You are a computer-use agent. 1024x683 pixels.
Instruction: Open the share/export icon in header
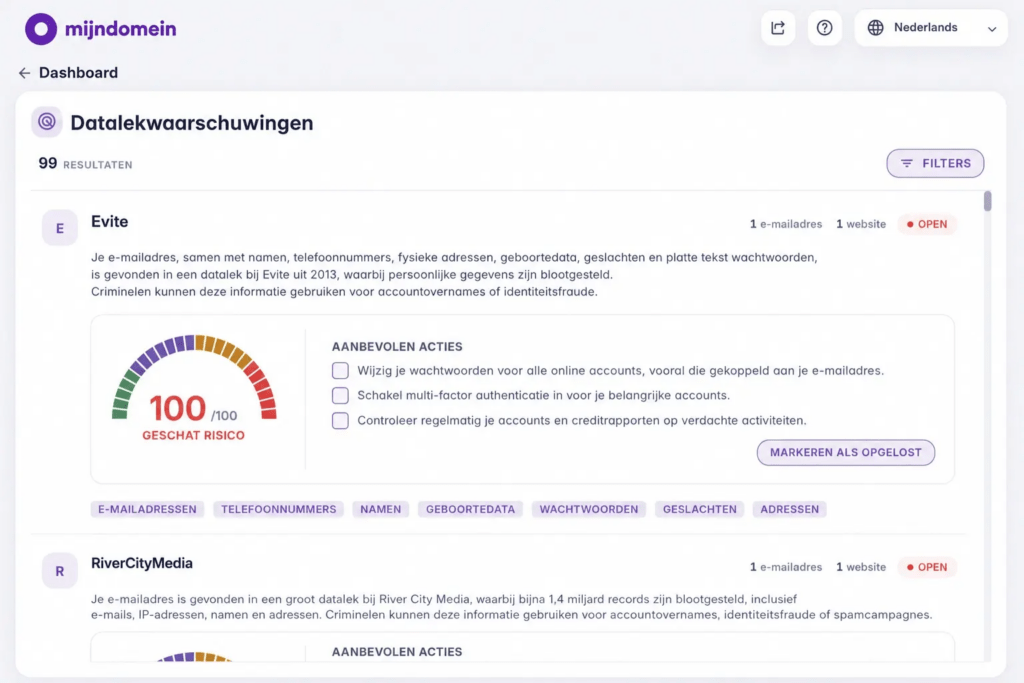point(778,27)
